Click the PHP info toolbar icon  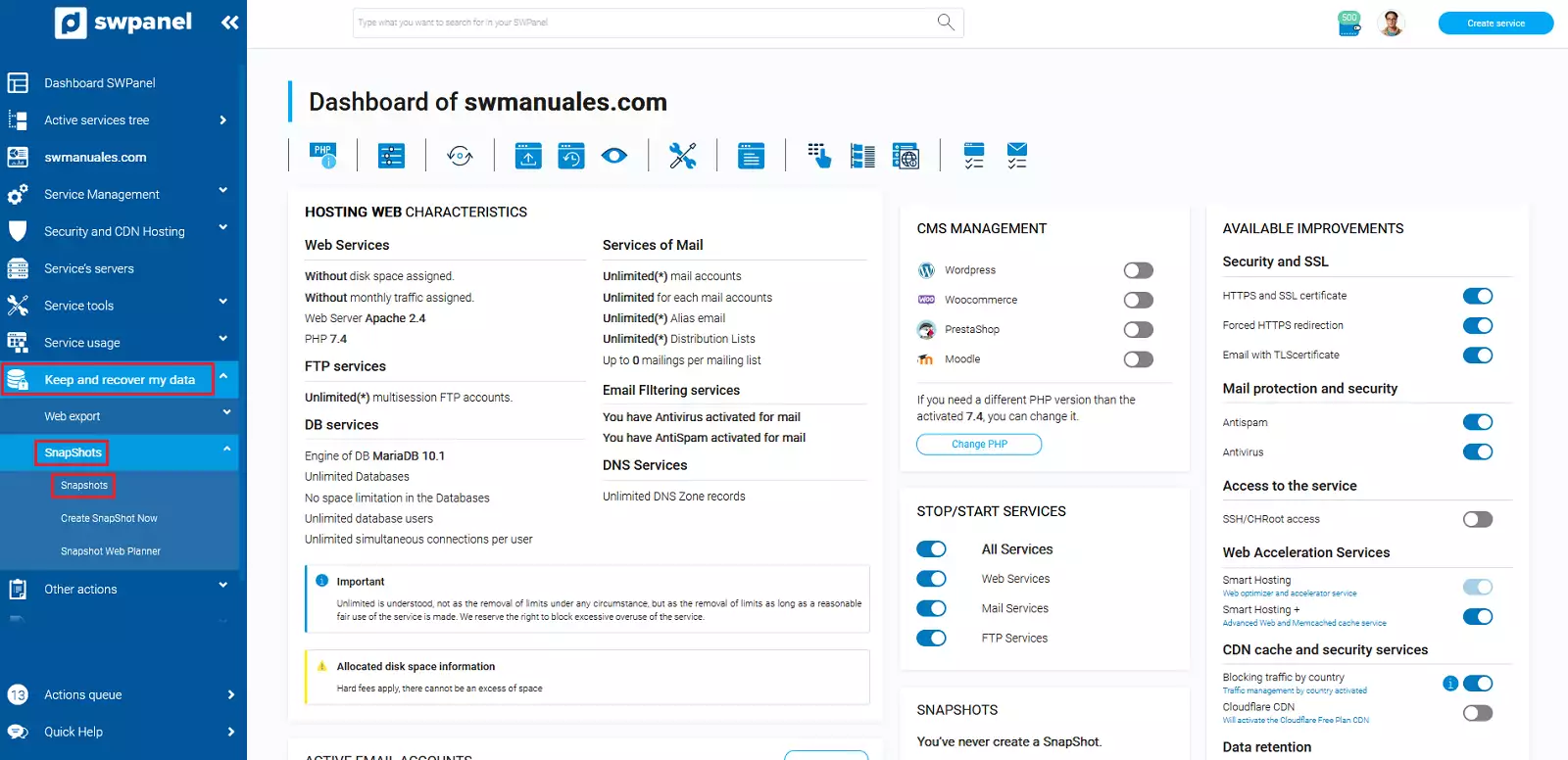point(322,155)
